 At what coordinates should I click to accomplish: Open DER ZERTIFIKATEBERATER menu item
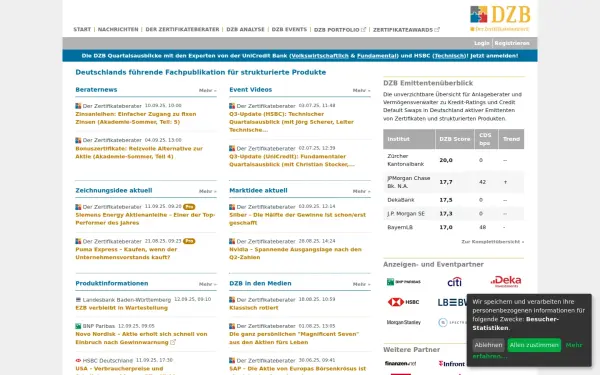click(182, 29)
